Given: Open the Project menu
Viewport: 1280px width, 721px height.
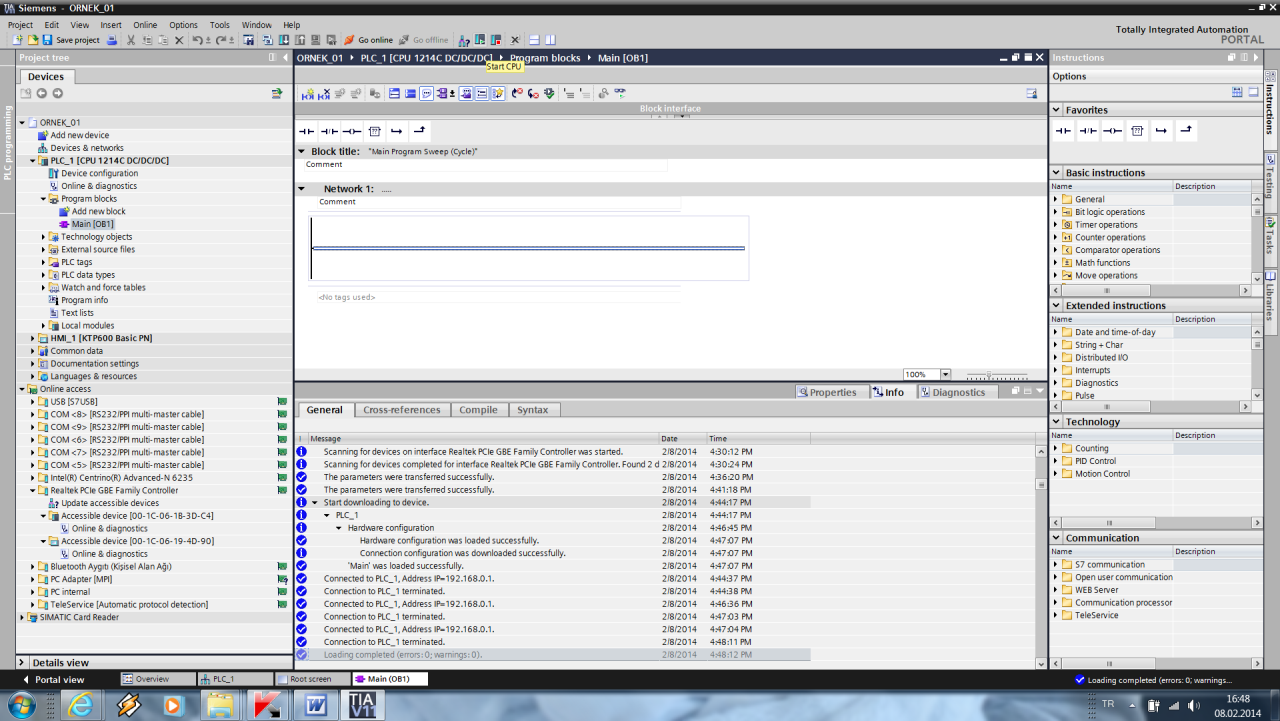Looking at the screenshot, I should click(x=21, y=25).
